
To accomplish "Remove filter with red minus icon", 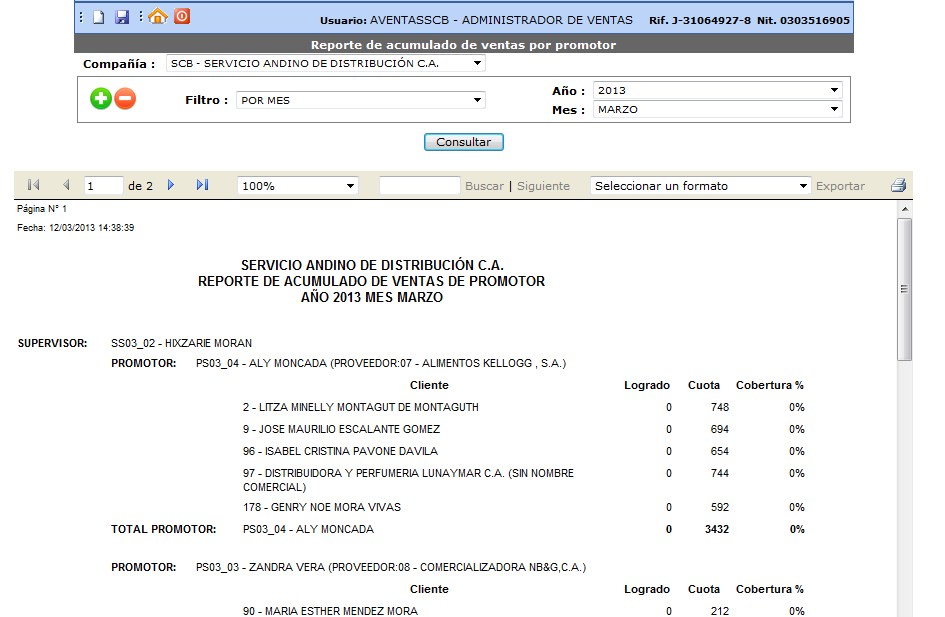I will pos(125,99).
